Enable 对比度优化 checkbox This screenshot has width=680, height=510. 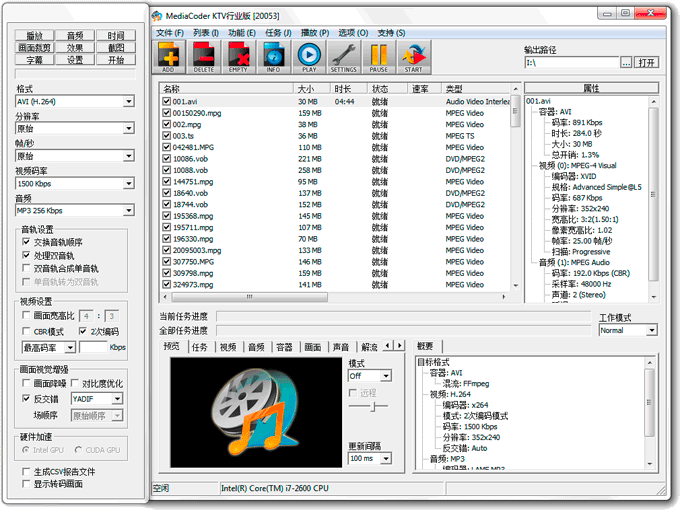coord(75,383)
